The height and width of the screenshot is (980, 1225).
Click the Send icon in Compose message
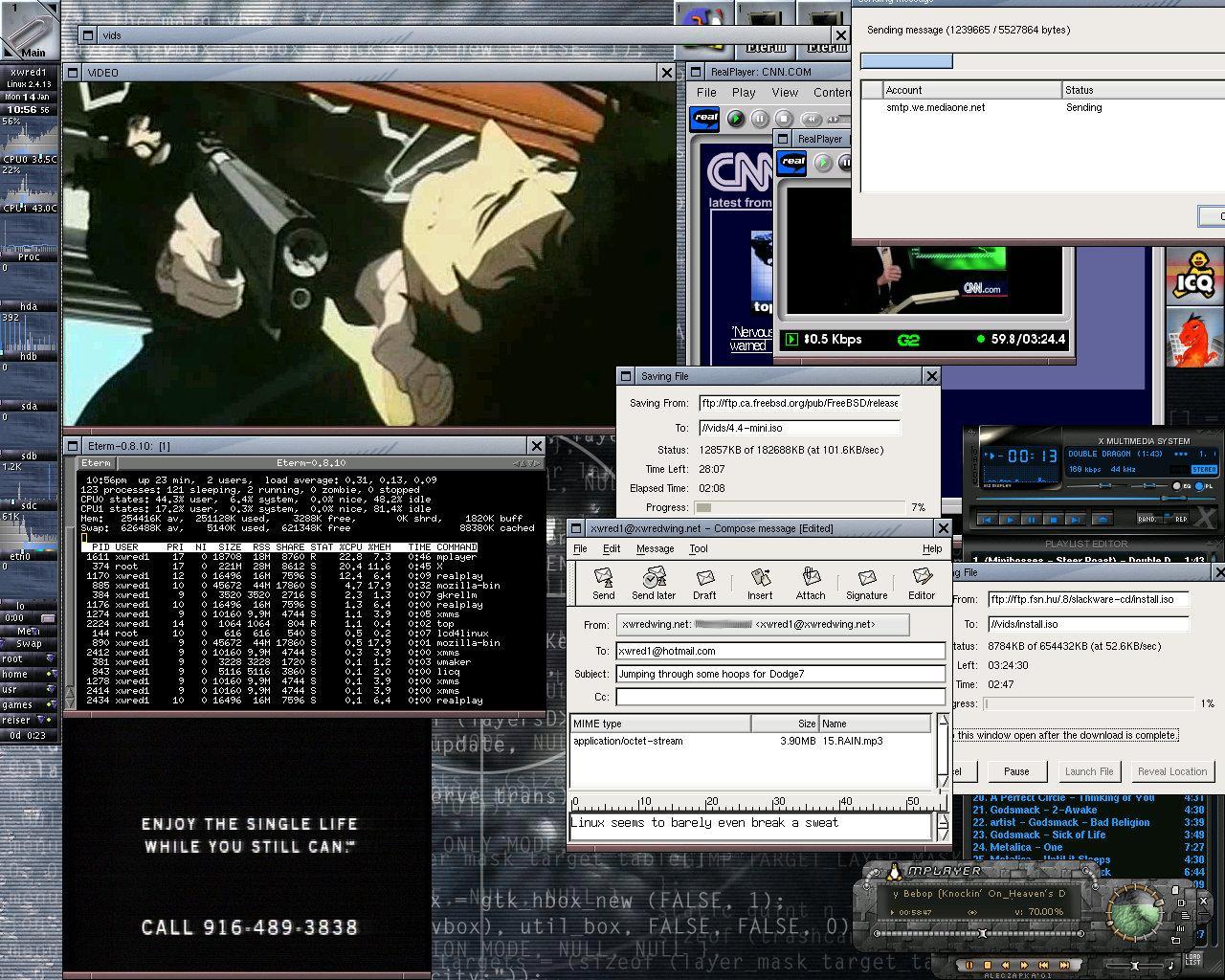click(603, 583)
